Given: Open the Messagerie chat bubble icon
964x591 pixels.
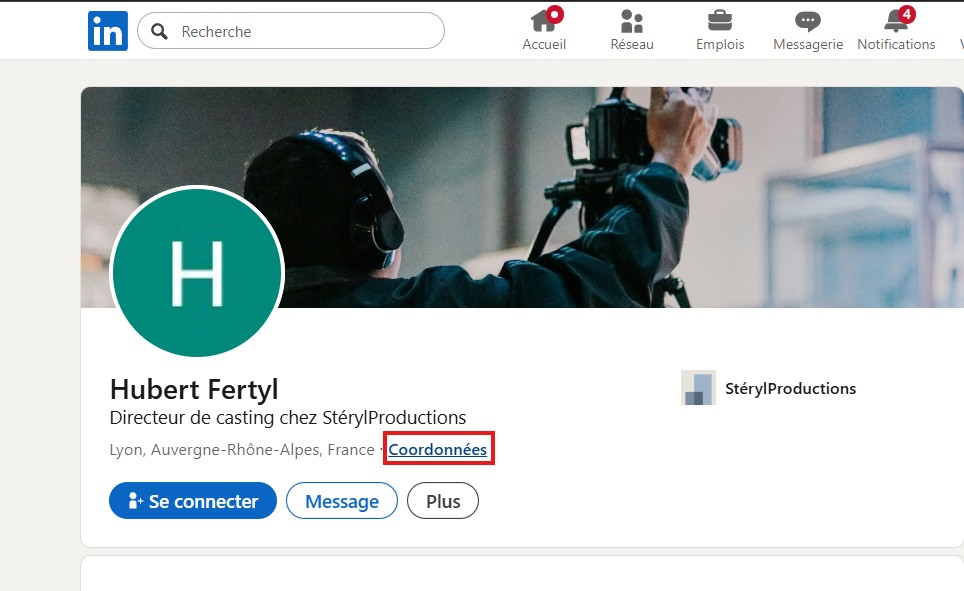Looking at the screenshot, I should click(807, 21).
